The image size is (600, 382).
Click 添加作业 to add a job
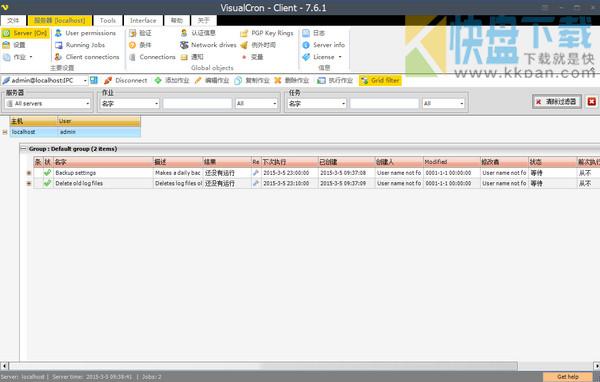click(172, 80)
